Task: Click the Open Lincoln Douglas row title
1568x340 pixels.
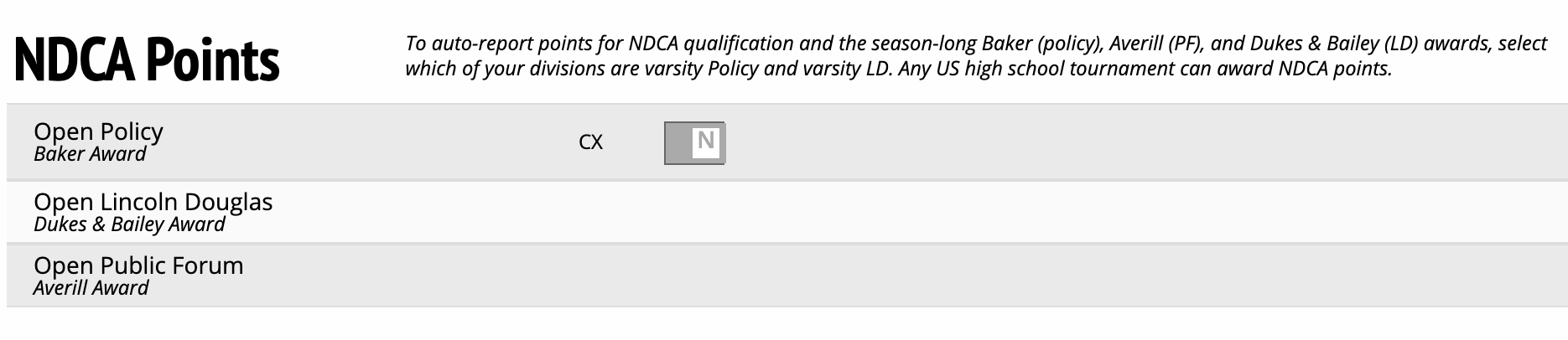Action: [x=153, y=202]
